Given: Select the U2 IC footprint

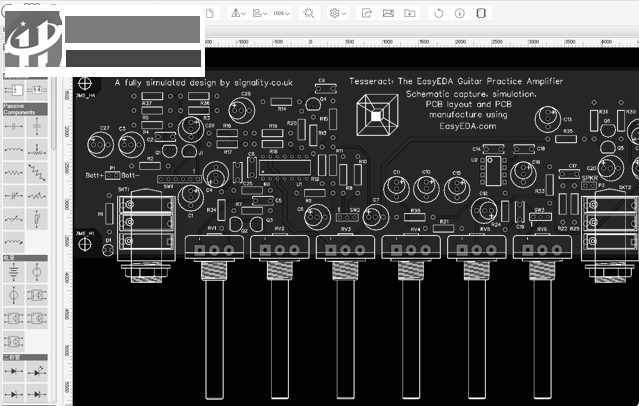Looking at the screenshot, I should pyautogui.click(x=493, y=171).
